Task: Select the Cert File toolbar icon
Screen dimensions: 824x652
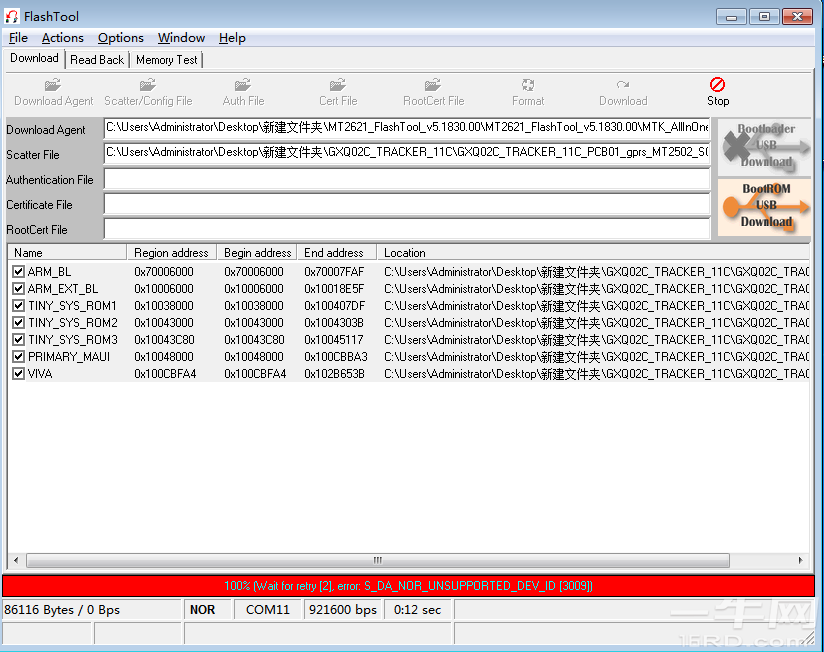Action: (x=338, y=86)
